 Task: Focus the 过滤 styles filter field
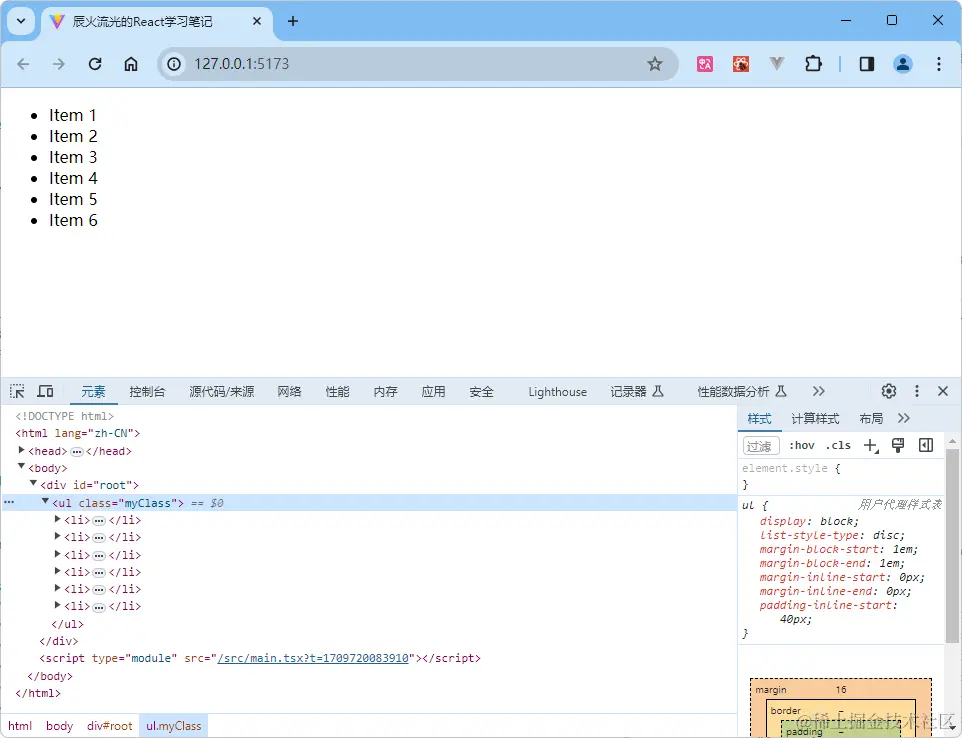click(761, 446)
